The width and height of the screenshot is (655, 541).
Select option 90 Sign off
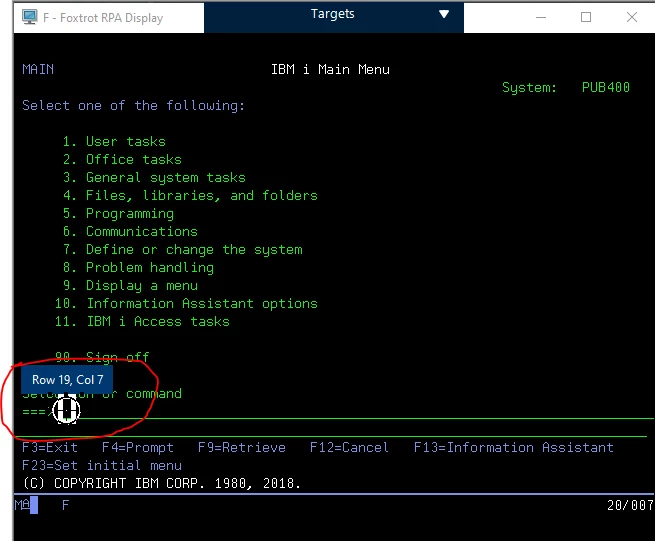[x=102, y=357]
